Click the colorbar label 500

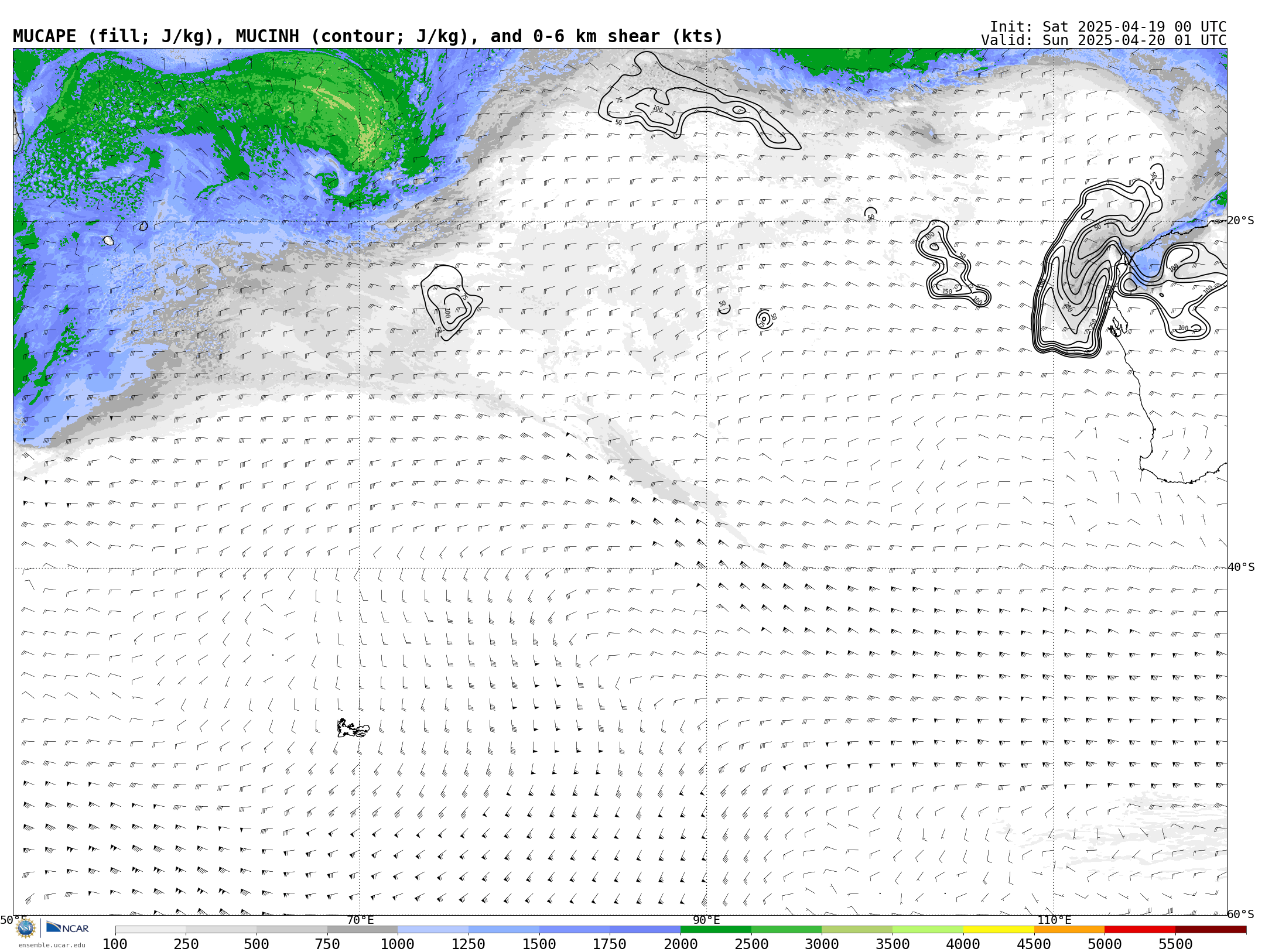[257, 944]
